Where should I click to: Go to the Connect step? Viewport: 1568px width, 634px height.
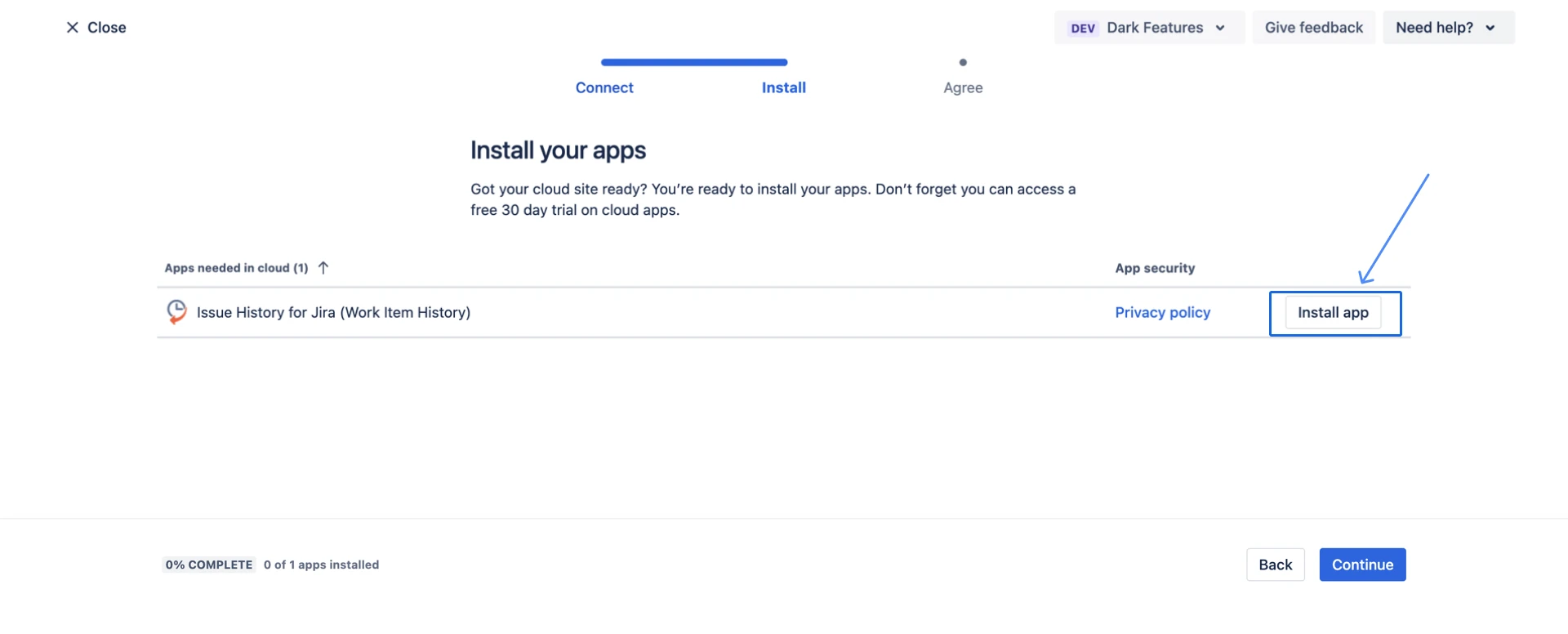604,87
